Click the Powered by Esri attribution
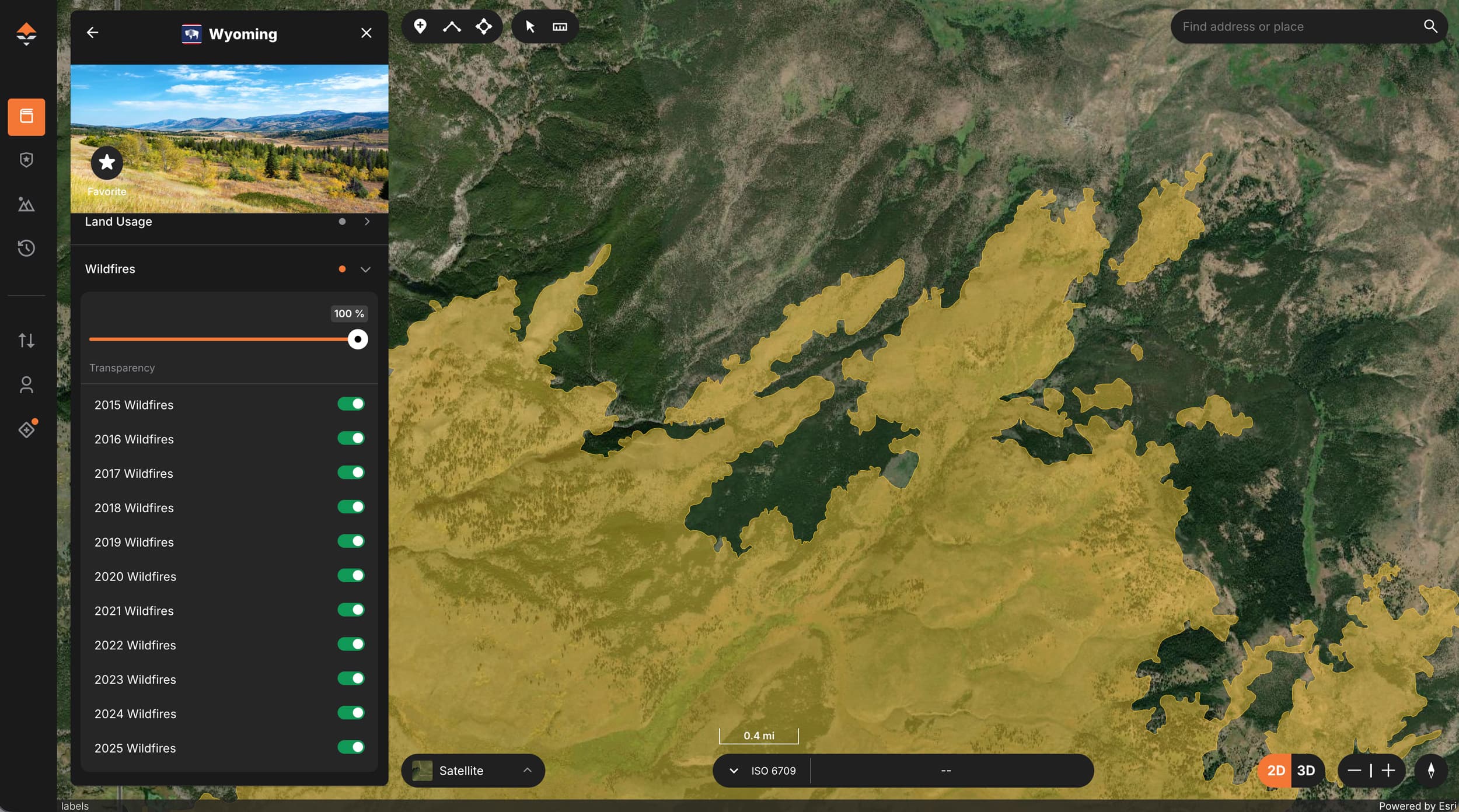This screenshot has height=812, width=1459. point(1418,806)
